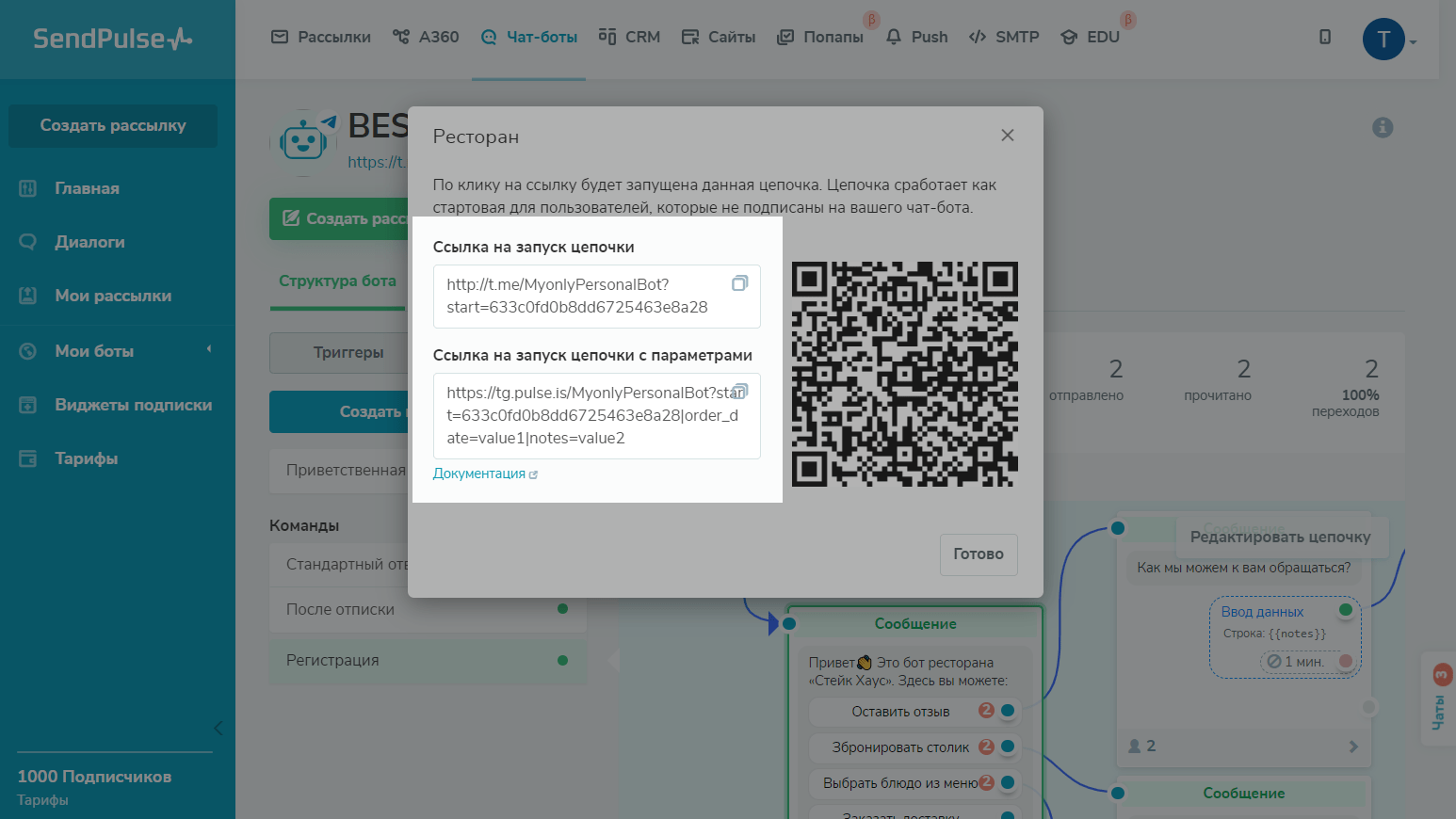Expand the Мои боты submenu arrow
This screenshot has width=1456, height=819.
[x=209, y=350]
